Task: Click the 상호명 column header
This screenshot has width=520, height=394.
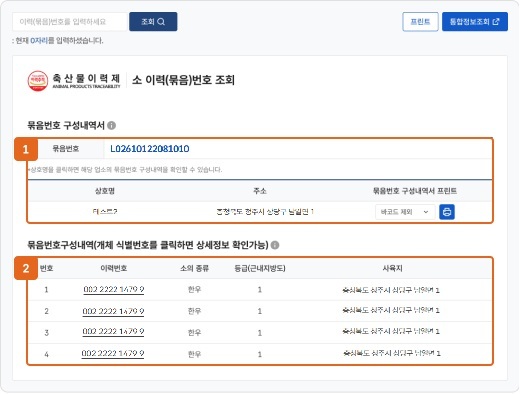Action: coord(105,191)
